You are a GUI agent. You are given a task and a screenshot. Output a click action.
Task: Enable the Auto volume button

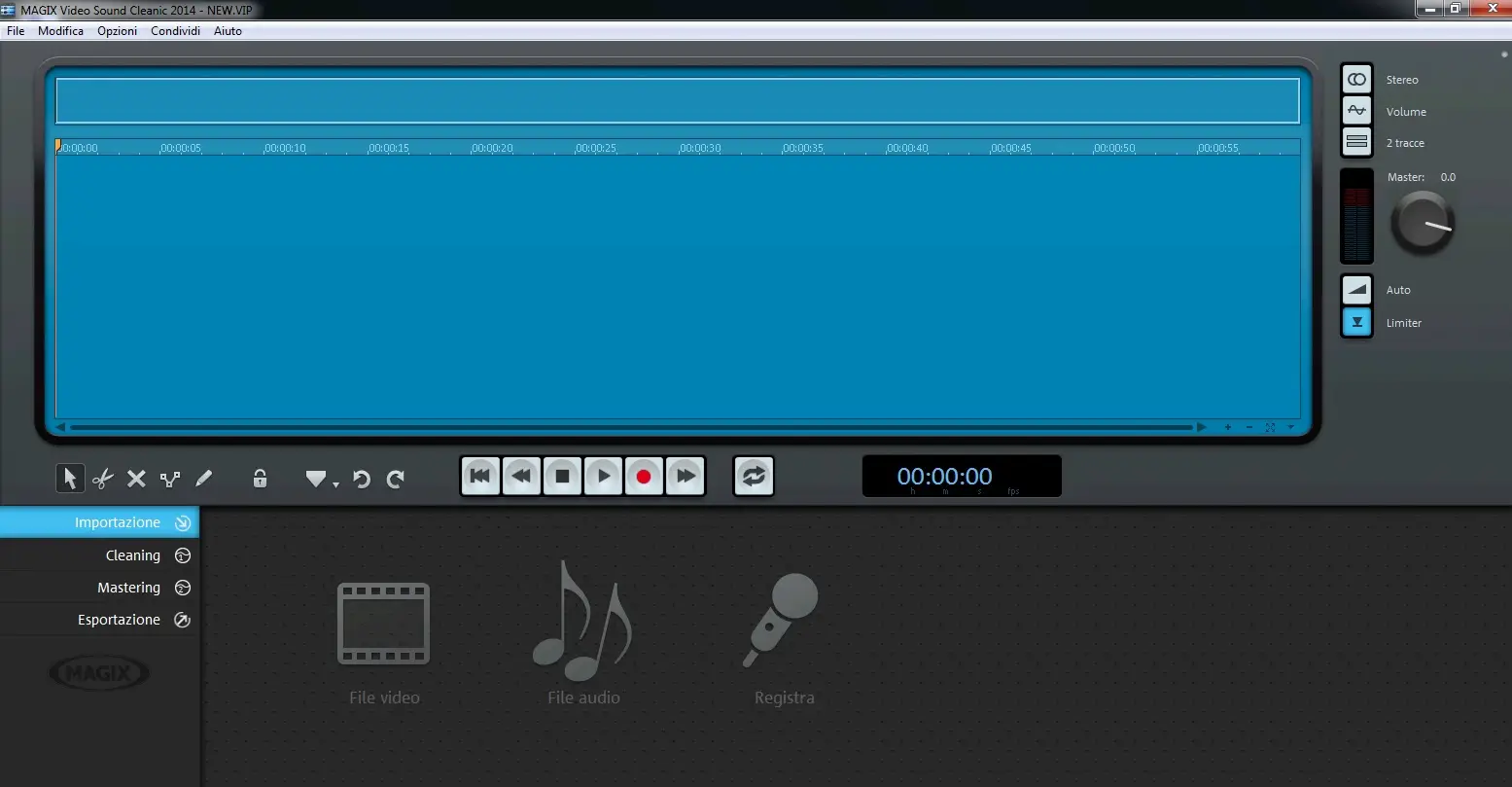[1356, 289]
